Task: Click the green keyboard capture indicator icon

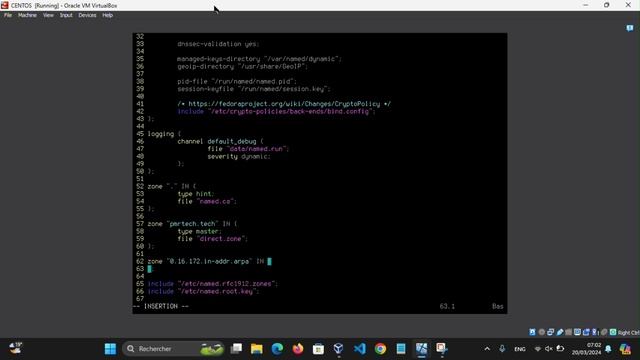Action: [x=613, y=332]
